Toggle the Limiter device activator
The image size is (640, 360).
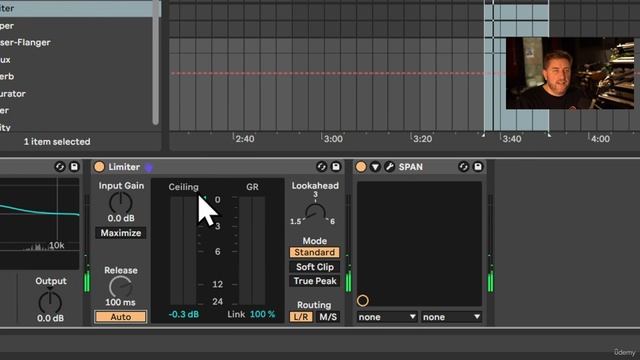coord(99,167)
